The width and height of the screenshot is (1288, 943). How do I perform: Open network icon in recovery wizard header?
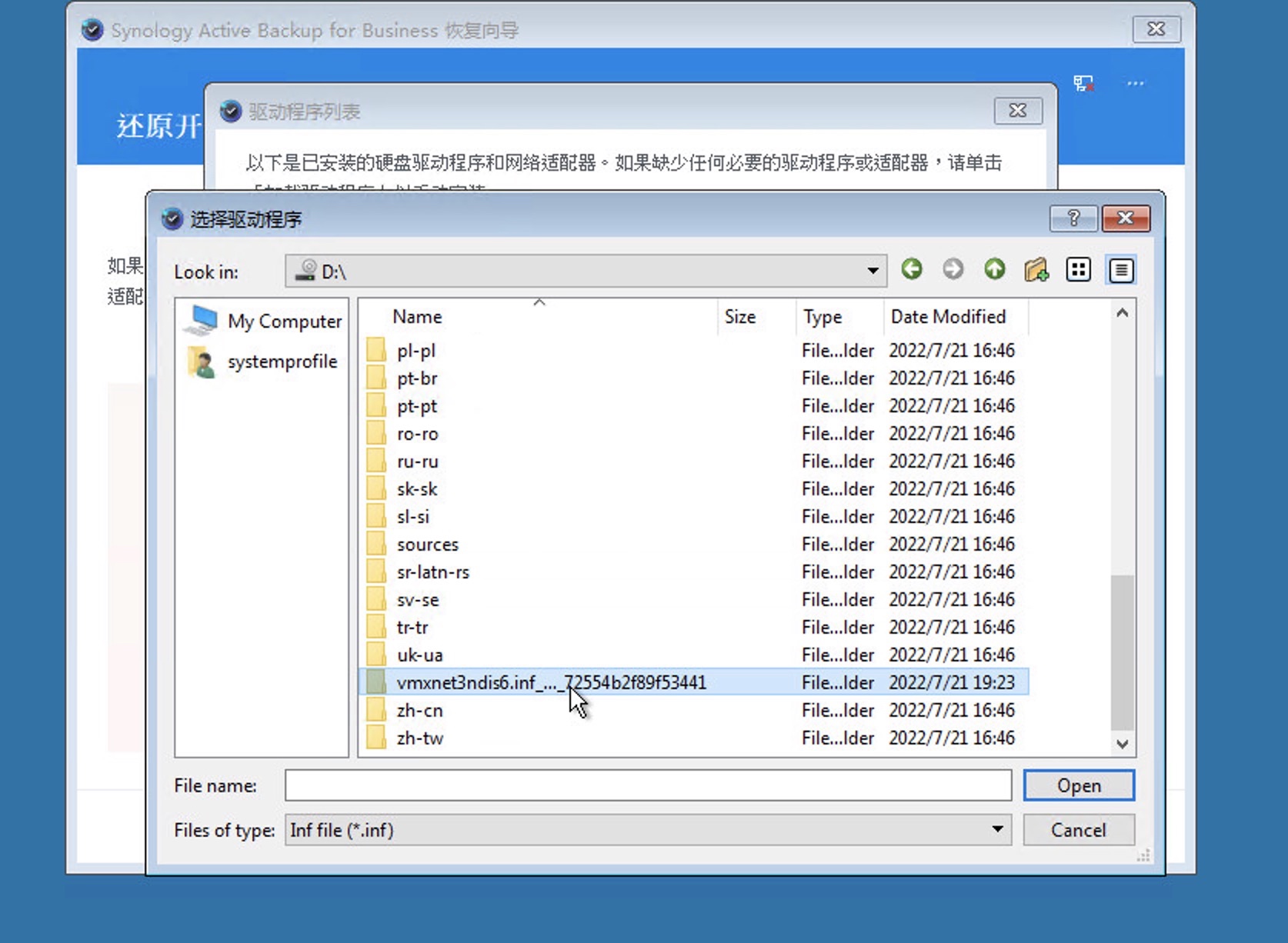[1083, 83]
